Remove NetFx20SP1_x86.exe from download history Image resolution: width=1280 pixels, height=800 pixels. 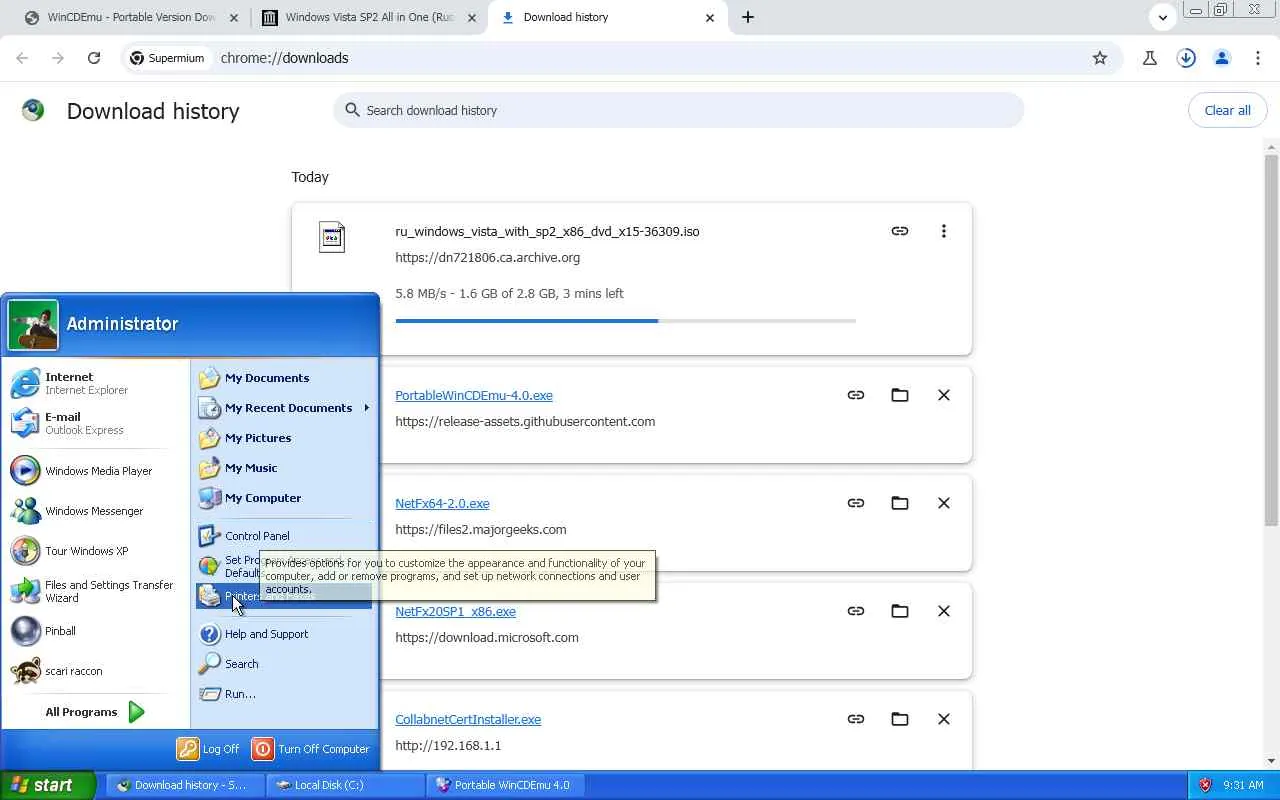coord(943,611)
